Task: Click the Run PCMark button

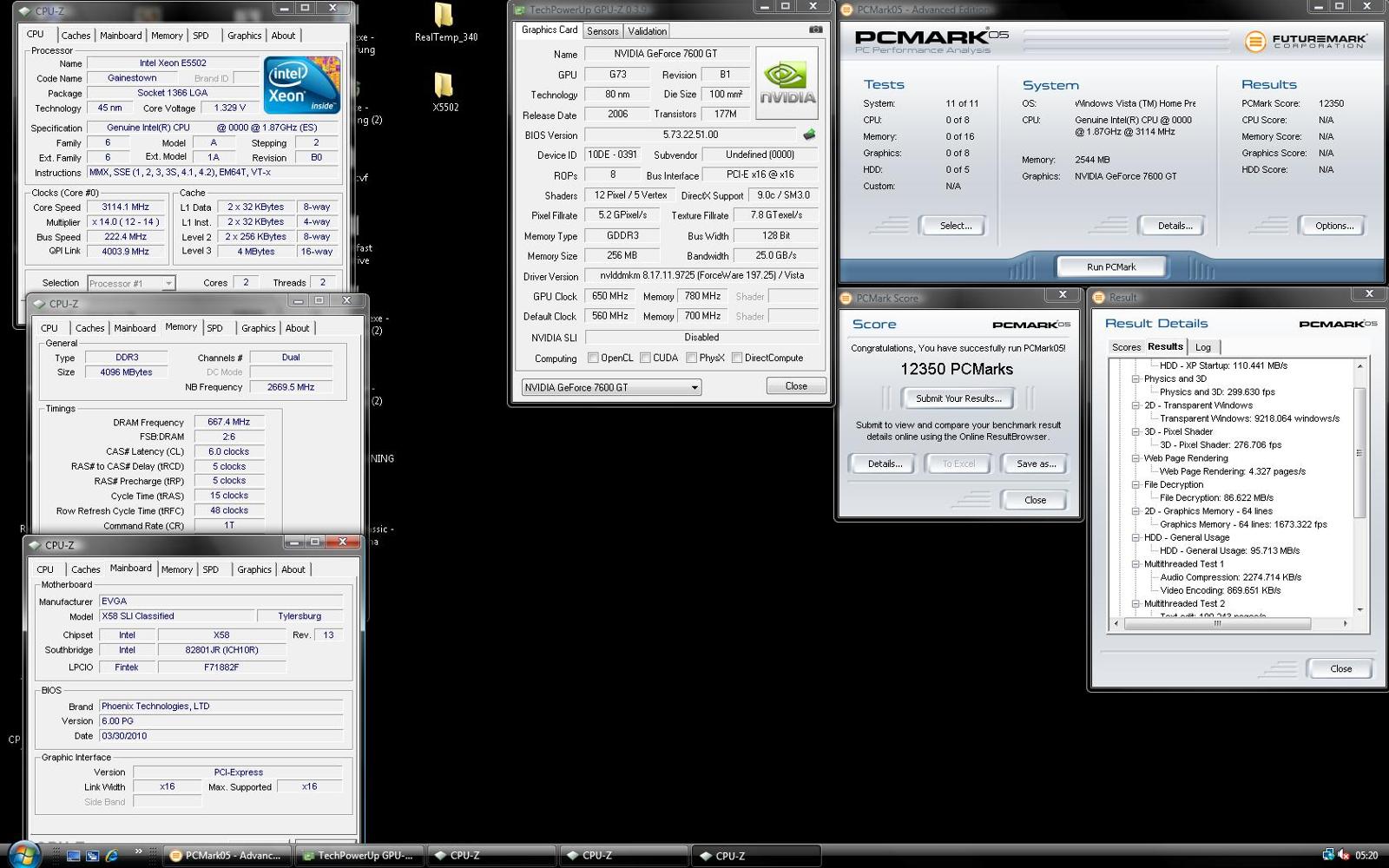Action: [x=1111, y=266]
